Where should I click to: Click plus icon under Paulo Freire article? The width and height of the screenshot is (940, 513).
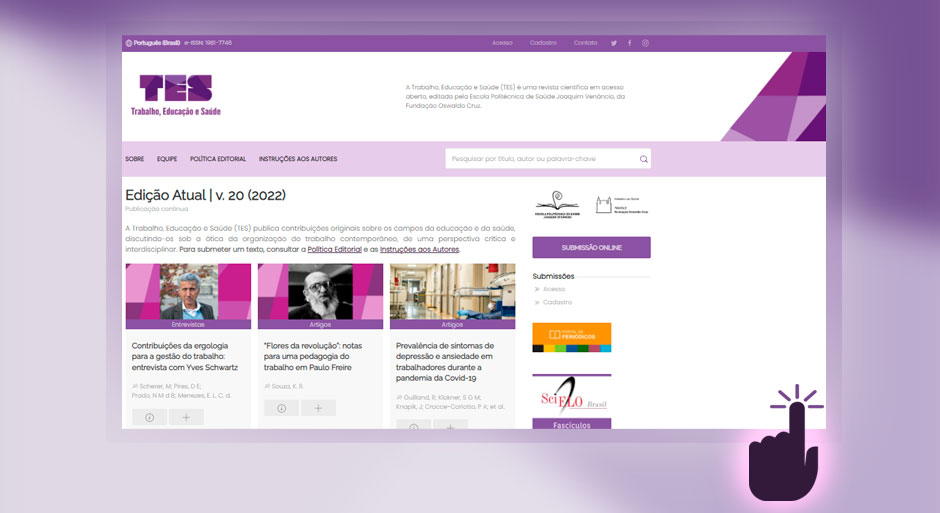pyautogui.click(x=318, y=408)
